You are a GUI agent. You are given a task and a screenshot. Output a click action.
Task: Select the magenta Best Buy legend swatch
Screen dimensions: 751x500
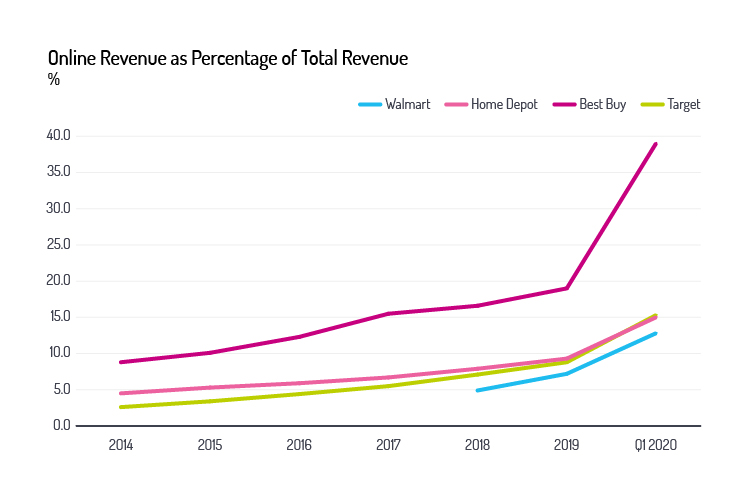point(565,104)
